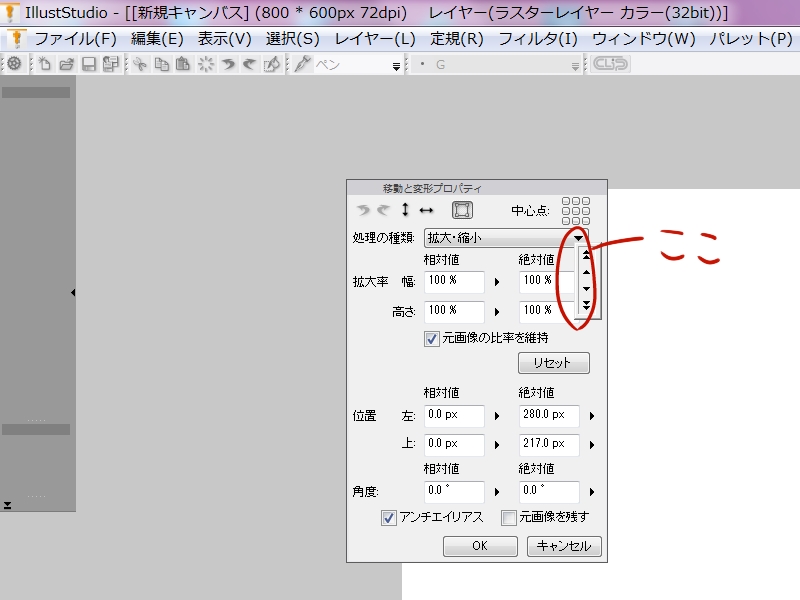
Task: Click the キャンセル button
Action: click(x=564, y=546)
